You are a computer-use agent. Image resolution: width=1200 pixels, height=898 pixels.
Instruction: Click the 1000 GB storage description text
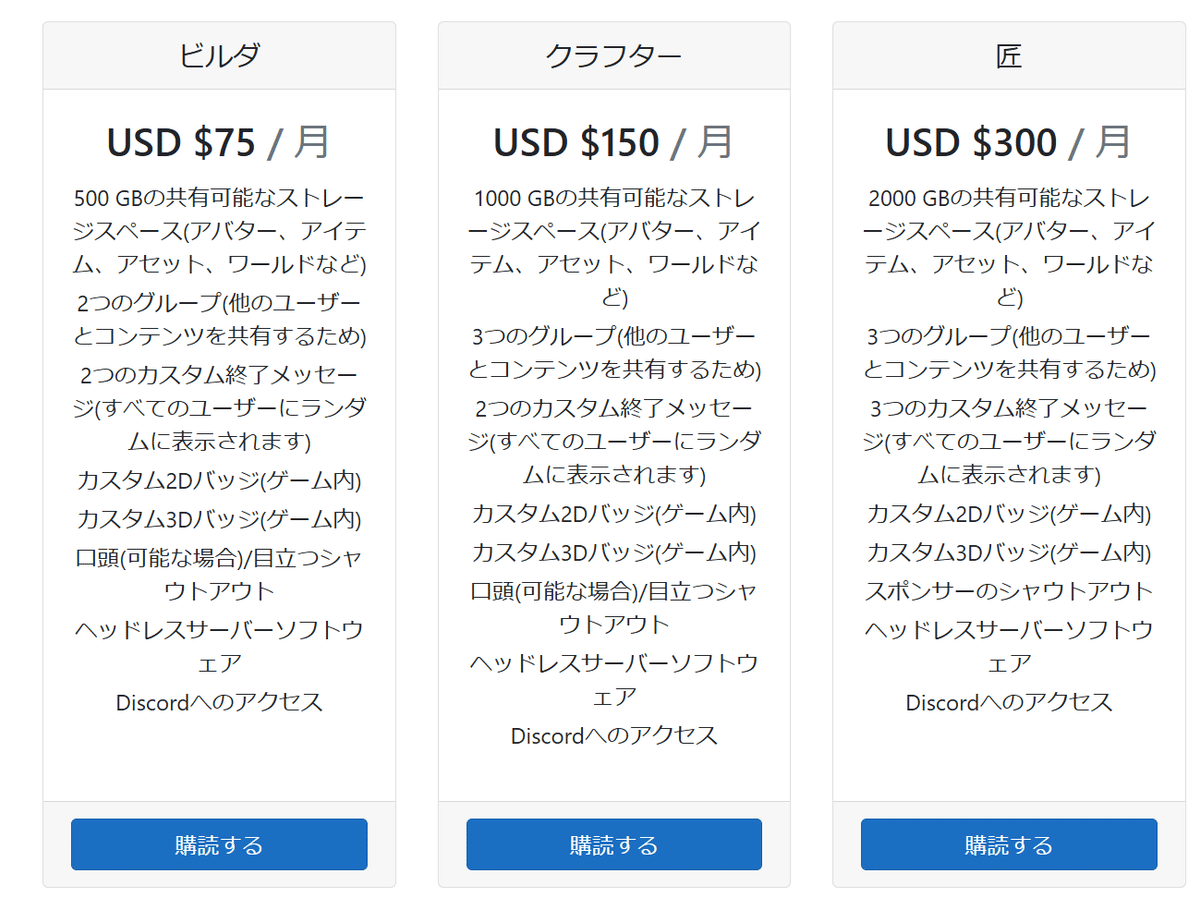click(x=614, y=247)
